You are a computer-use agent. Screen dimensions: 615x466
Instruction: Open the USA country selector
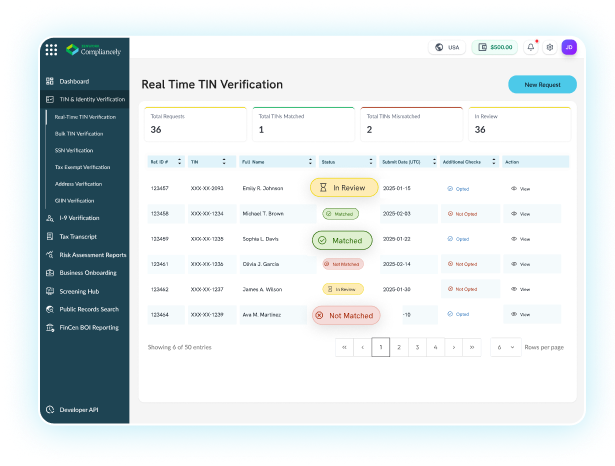coord(447,47)
